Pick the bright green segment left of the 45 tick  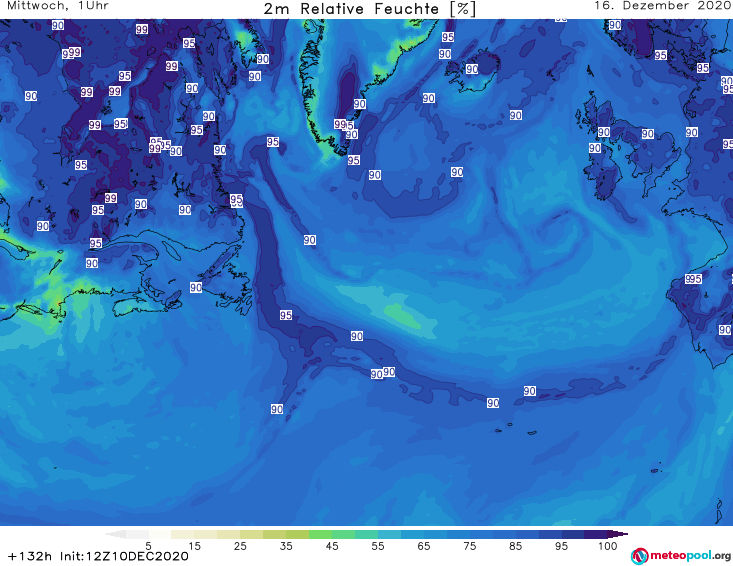pos(320,534)
